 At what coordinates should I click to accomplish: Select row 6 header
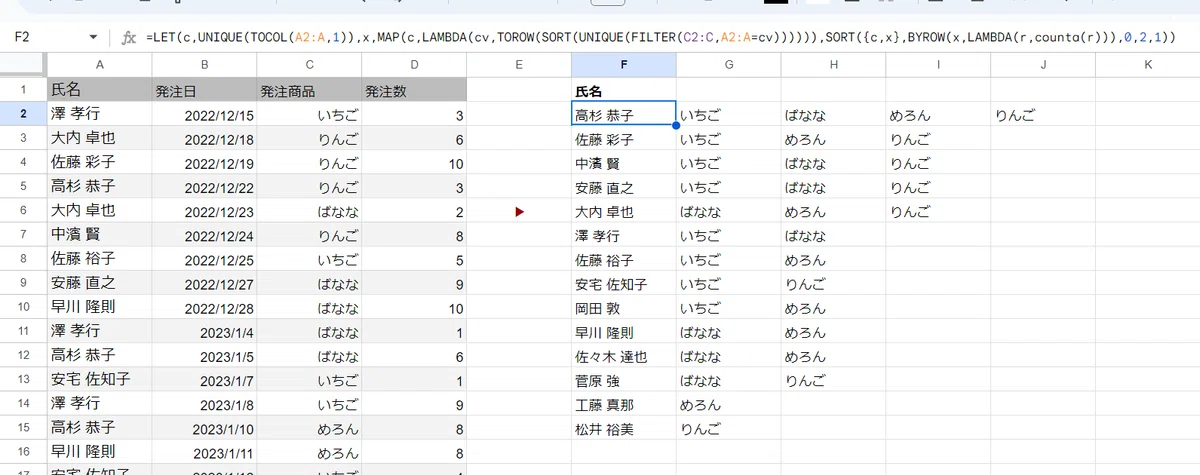click(23, 210)
